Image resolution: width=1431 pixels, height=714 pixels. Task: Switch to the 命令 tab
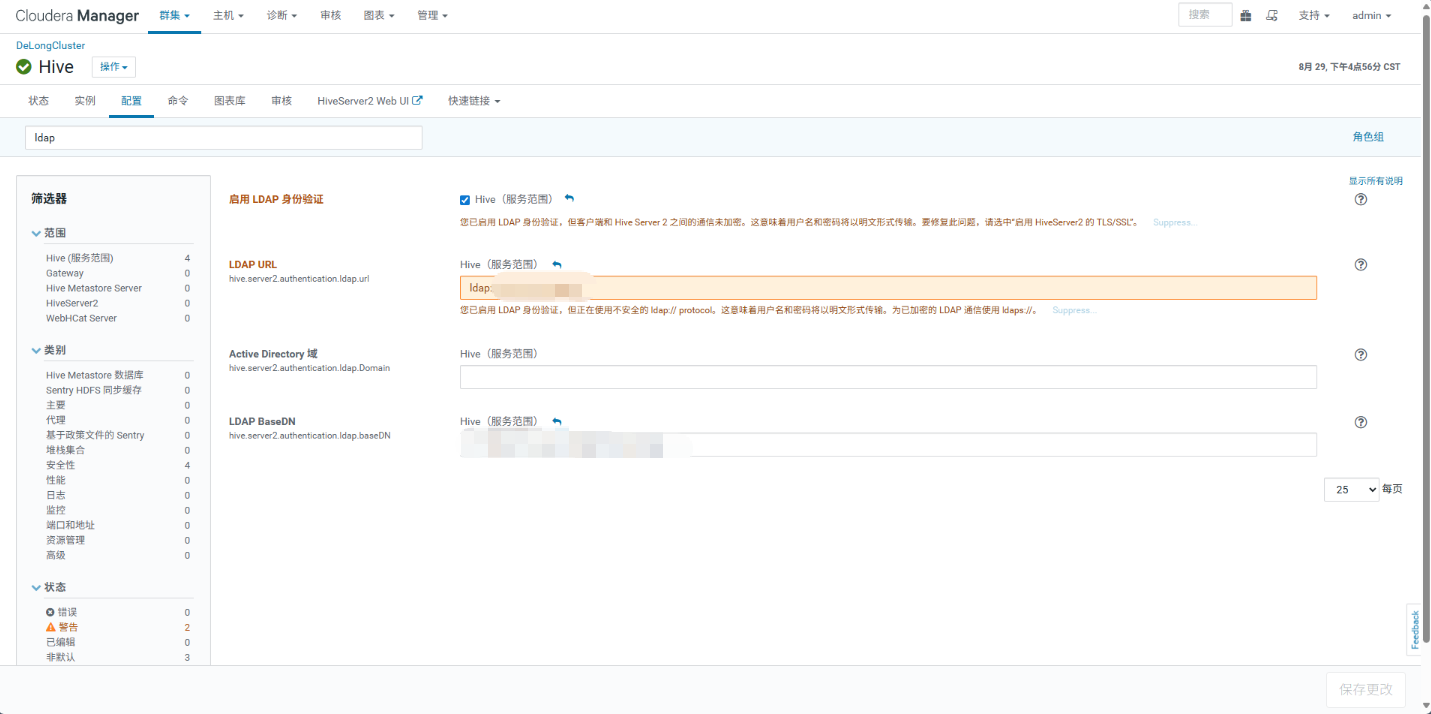click(x=178, y=101)
